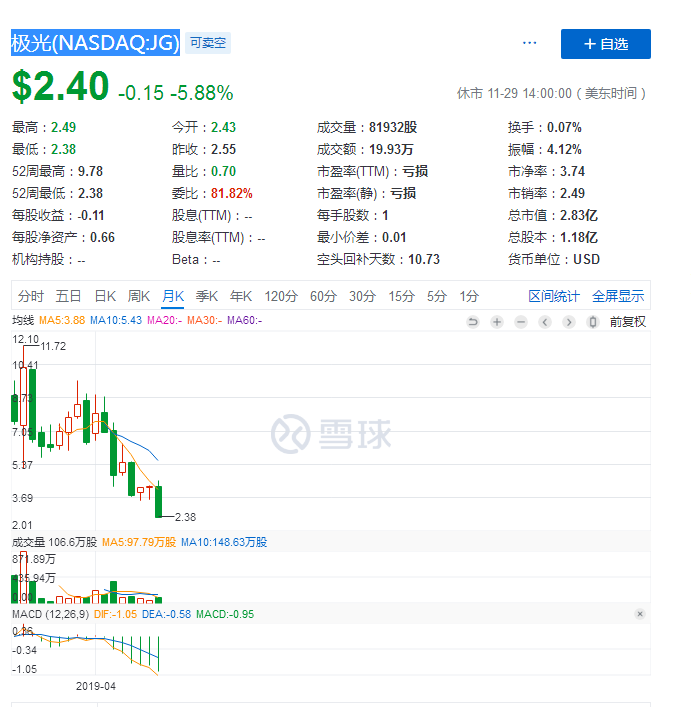Click the volume MA10:148.63万股 label
This screenshot has height=707, width=691.
[x=224, y=542]
